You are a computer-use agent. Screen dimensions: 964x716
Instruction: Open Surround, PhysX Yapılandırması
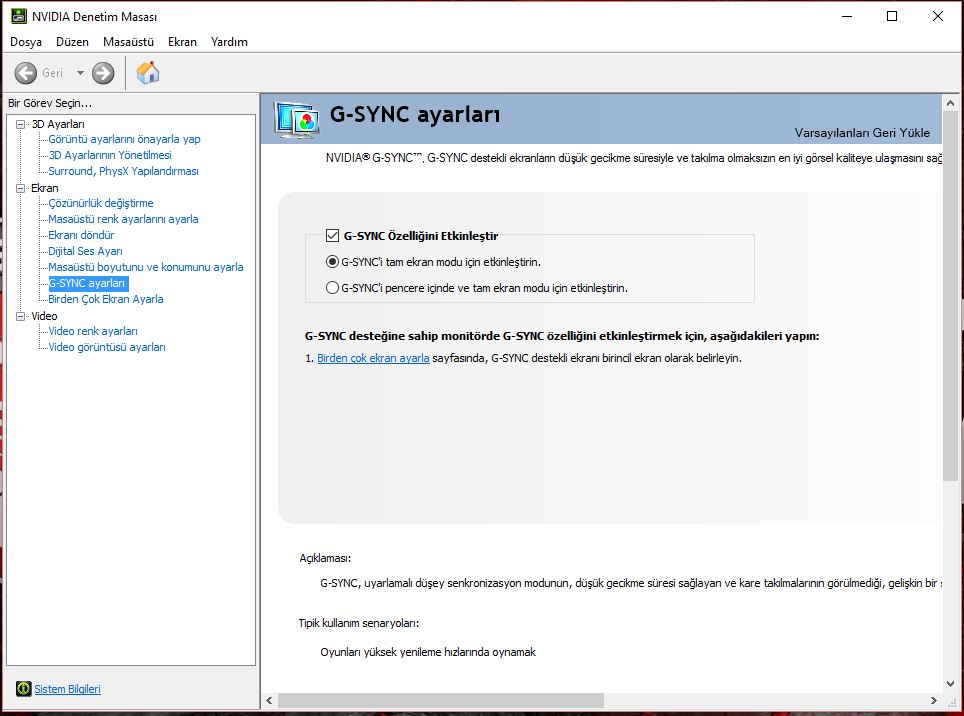point(124,171)
